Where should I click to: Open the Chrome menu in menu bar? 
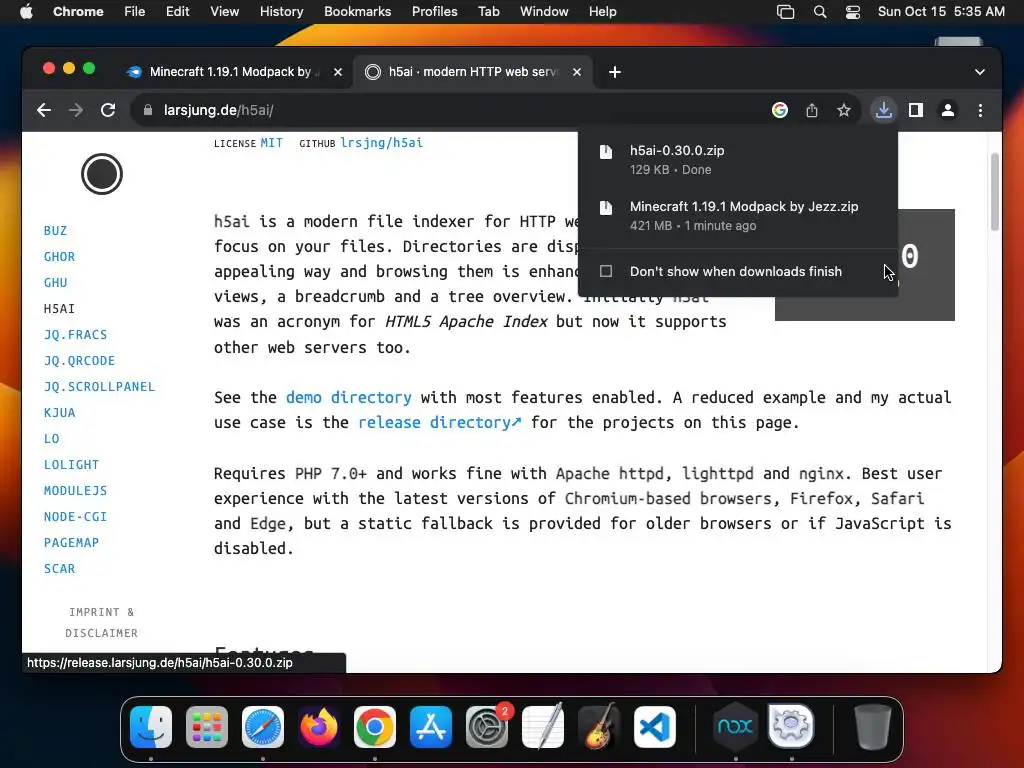point(78,12)
